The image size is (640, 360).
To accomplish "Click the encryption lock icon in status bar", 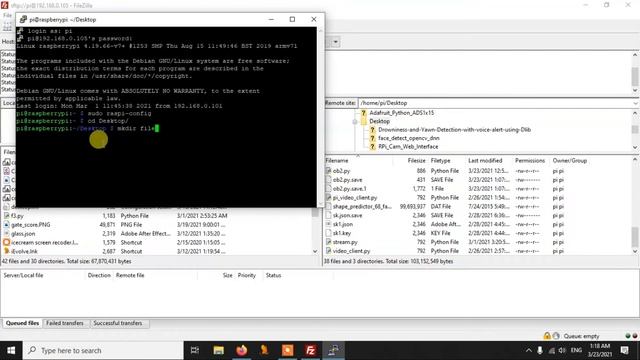I will click(x=547, y=336).
